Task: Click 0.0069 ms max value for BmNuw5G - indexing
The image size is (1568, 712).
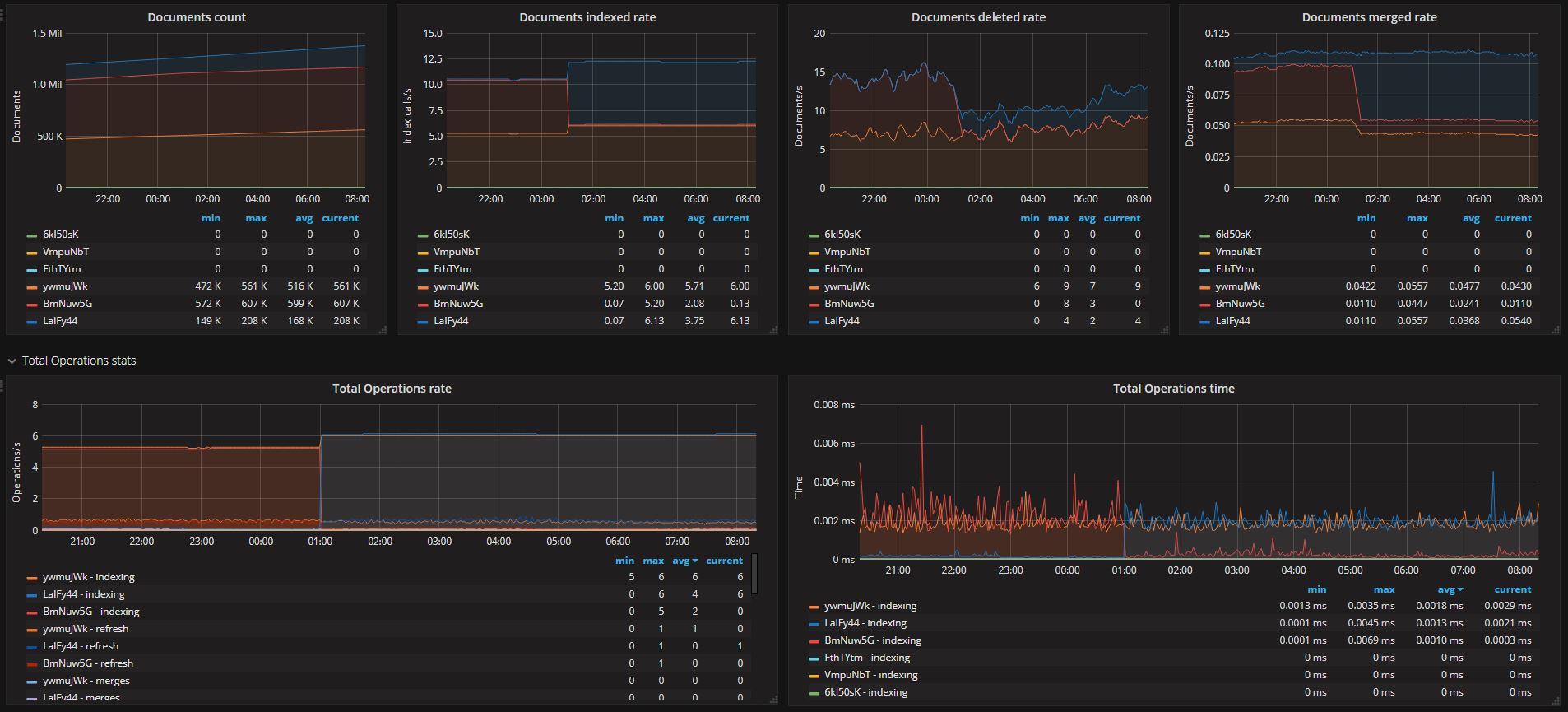Action: pos(1371,640)
